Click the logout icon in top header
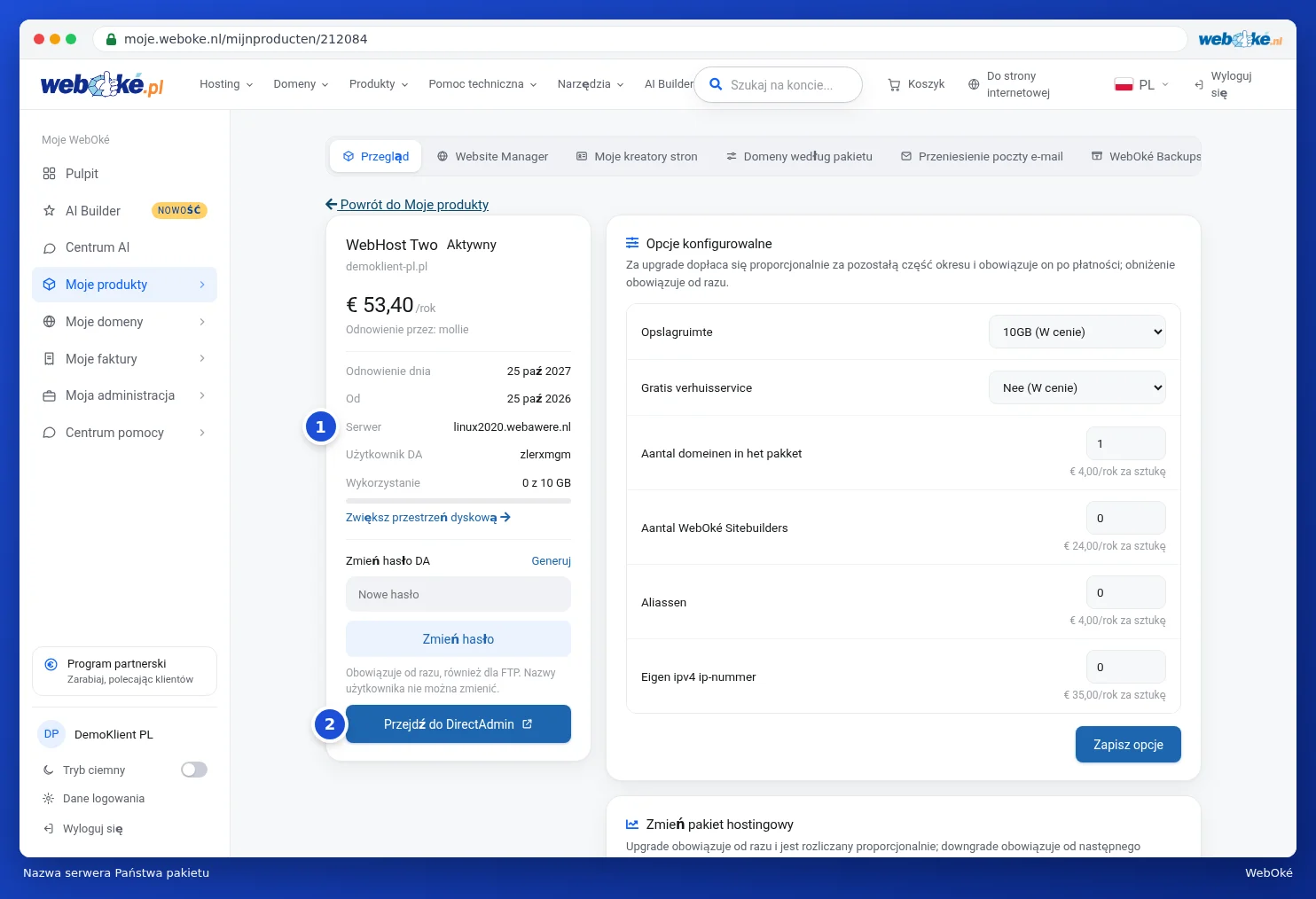The image size is (1316, 899). (1199, 84)
